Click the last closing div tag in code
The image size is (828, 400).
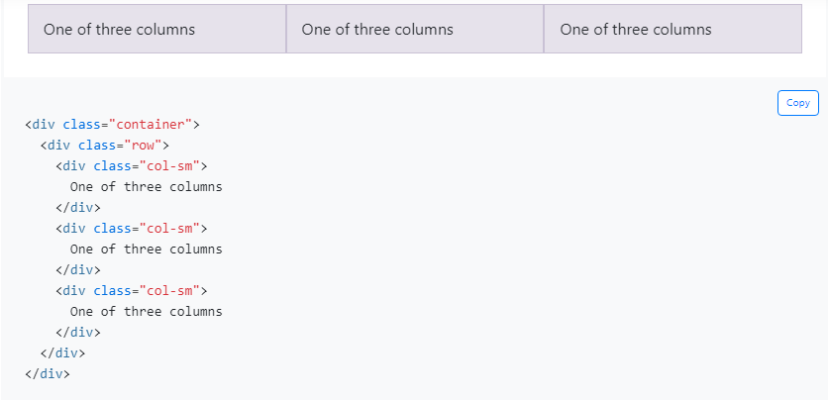(47, 374)
